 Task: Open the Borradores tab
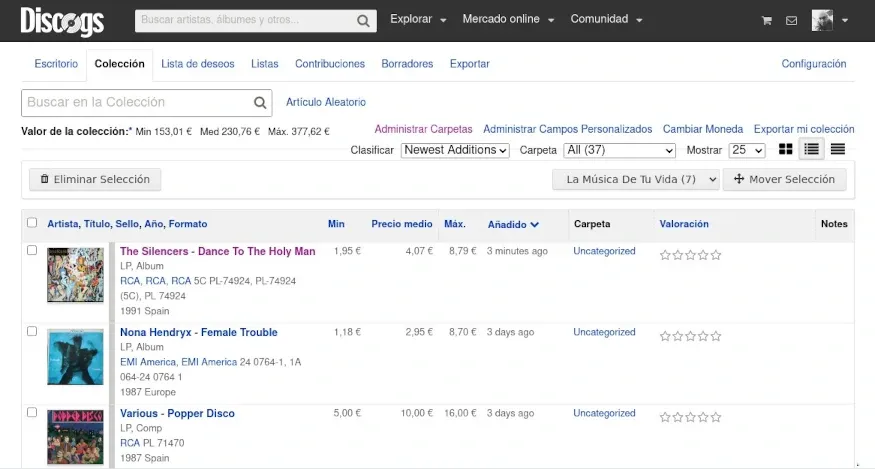pyautogui.click(x=407, y=64)
